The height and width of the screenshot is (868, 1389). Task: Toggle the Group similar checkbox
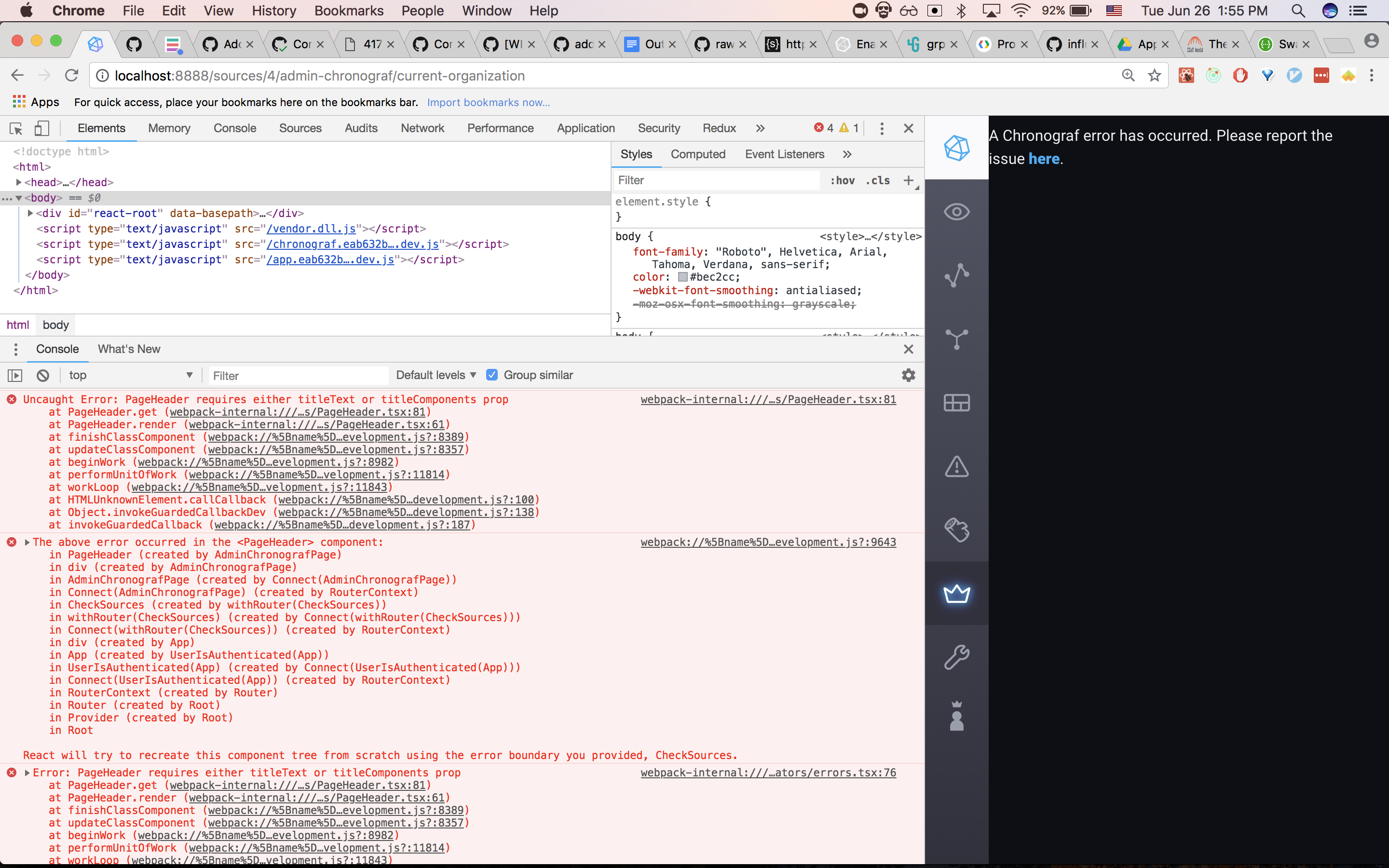[x=492, y=375]
